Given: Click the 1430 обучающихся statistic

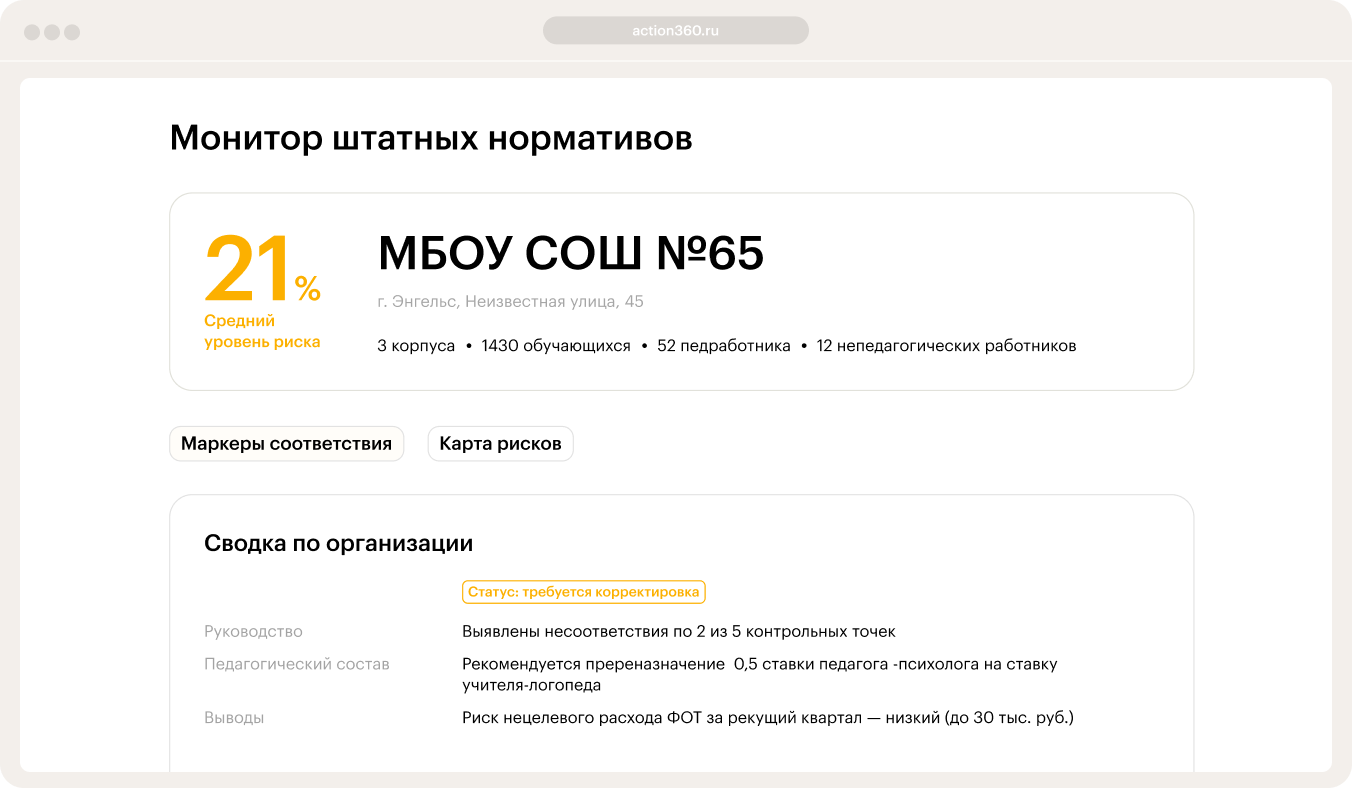Looking at the screenshot, I should pyautogui.click(x=556, y=346).
